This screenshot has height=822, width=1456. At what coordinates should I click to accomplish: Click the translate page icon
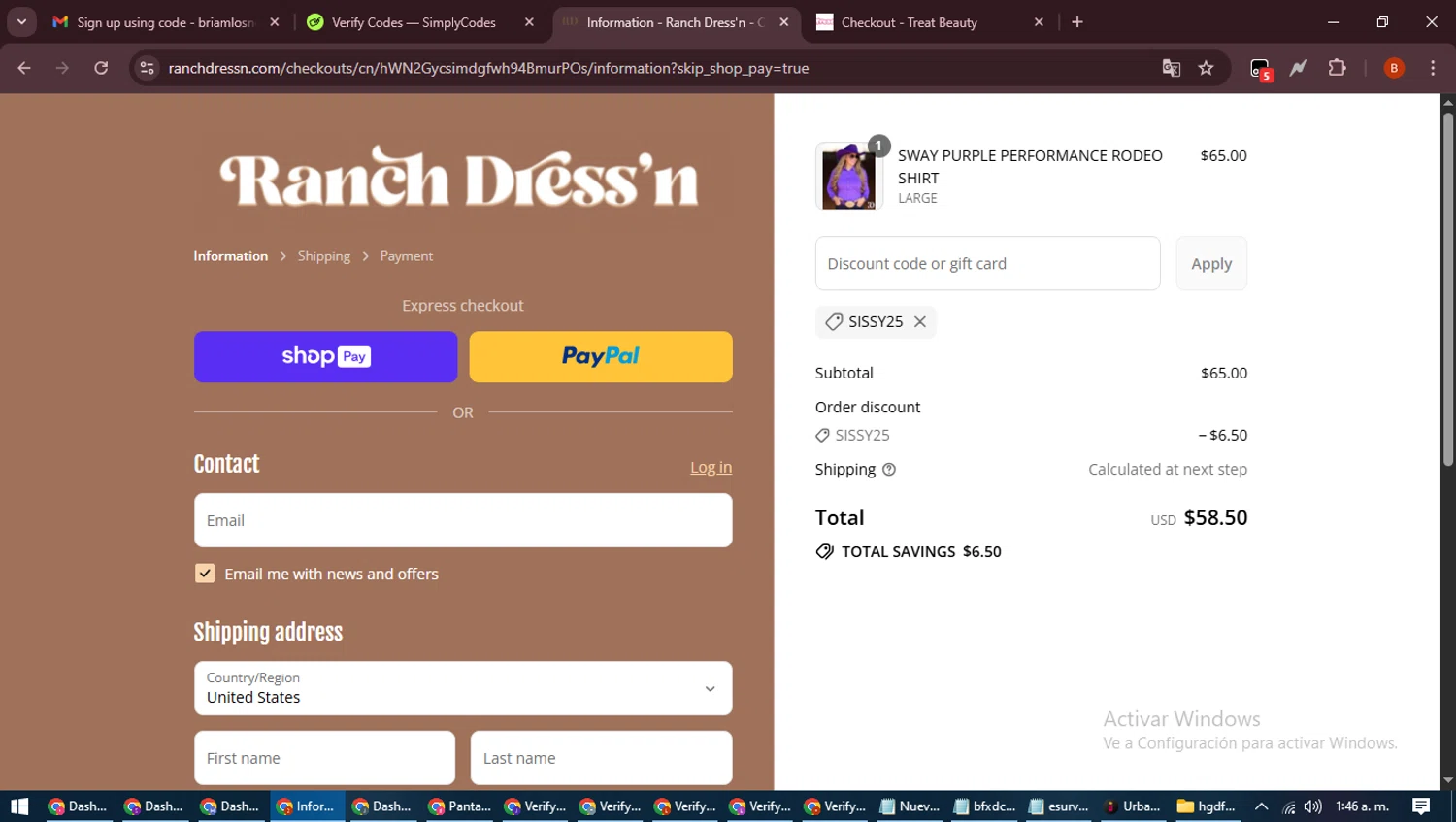[x=1172, y=68]
